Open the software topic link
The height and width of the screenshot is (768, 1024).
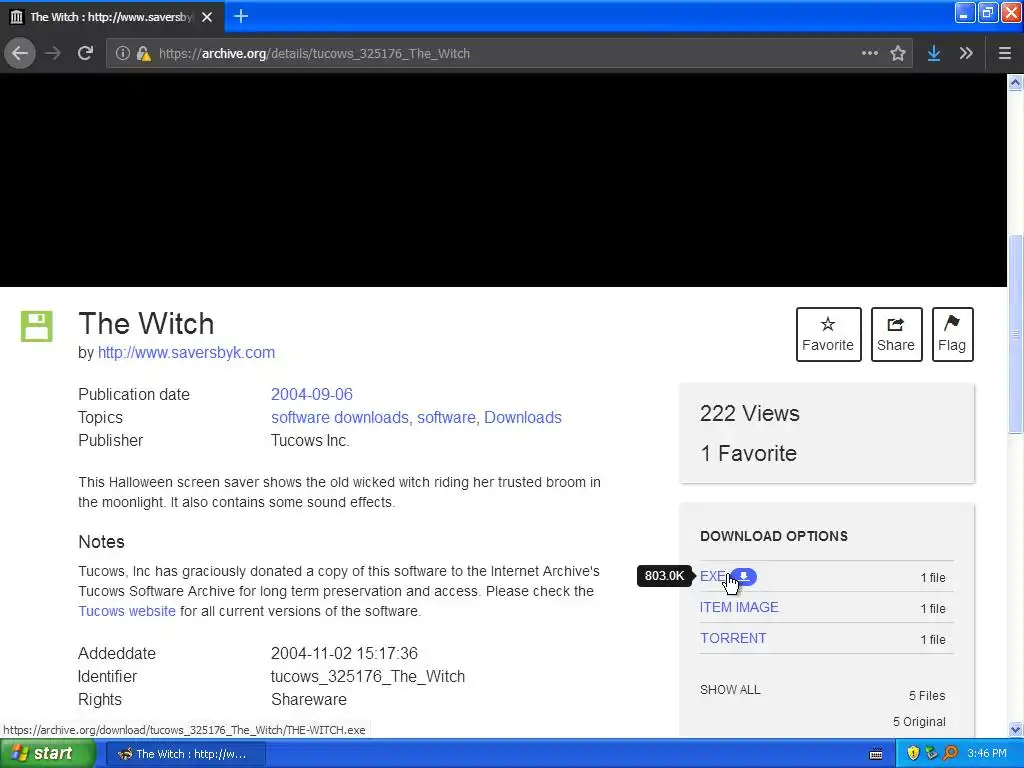[446, 417]
